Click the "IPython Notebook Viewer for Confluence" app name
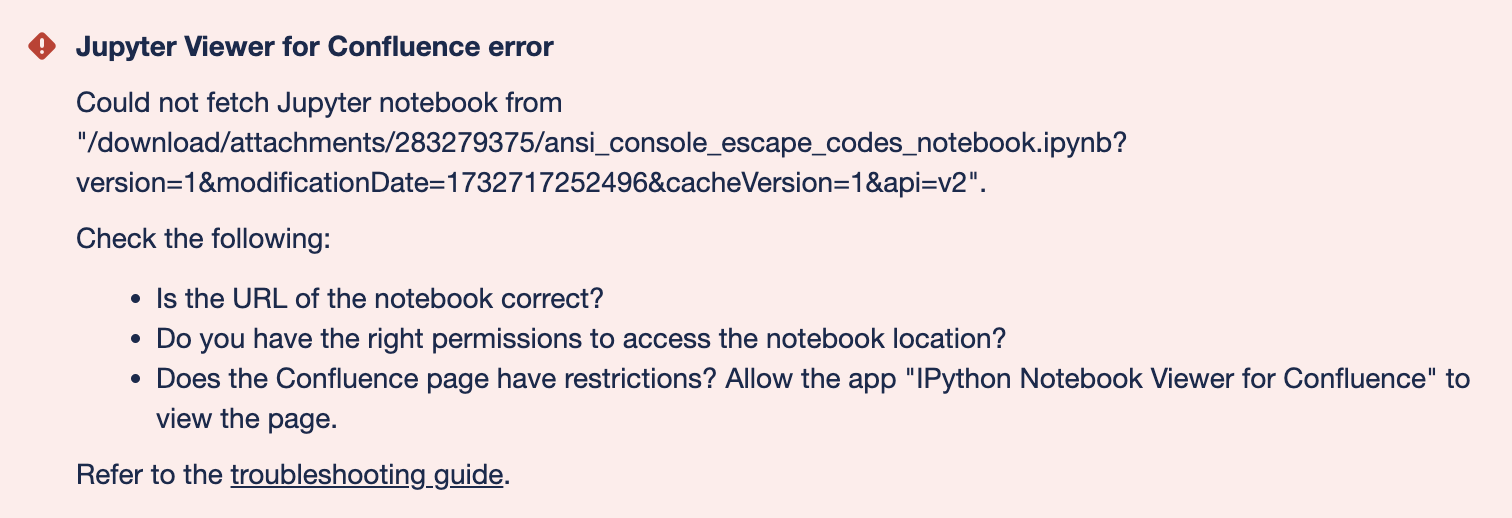 tap(1172, 379)
